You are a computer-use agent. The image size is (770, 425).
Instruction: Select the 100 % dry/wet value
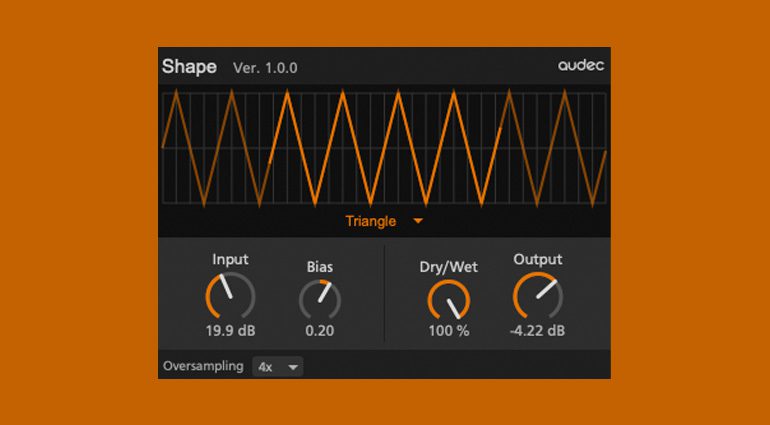[448, 331]
